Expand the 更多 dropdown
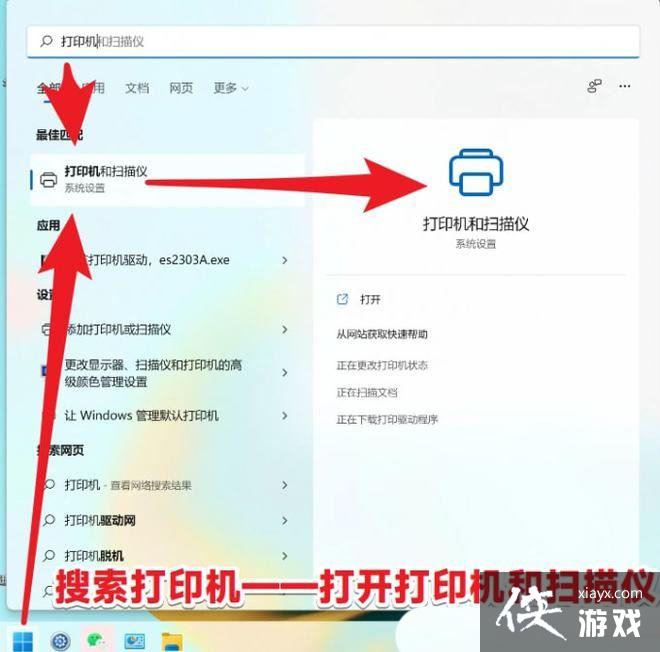The width and height of the screenshot is (660, 652). pyautogui.click(x=231, y=88)
